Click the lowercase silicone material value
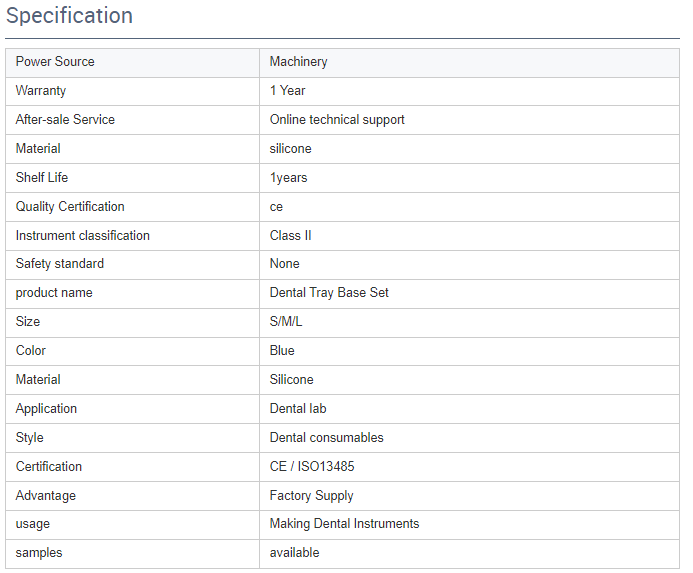The height and width of the screenshot is (573, 693). [290, 149]
